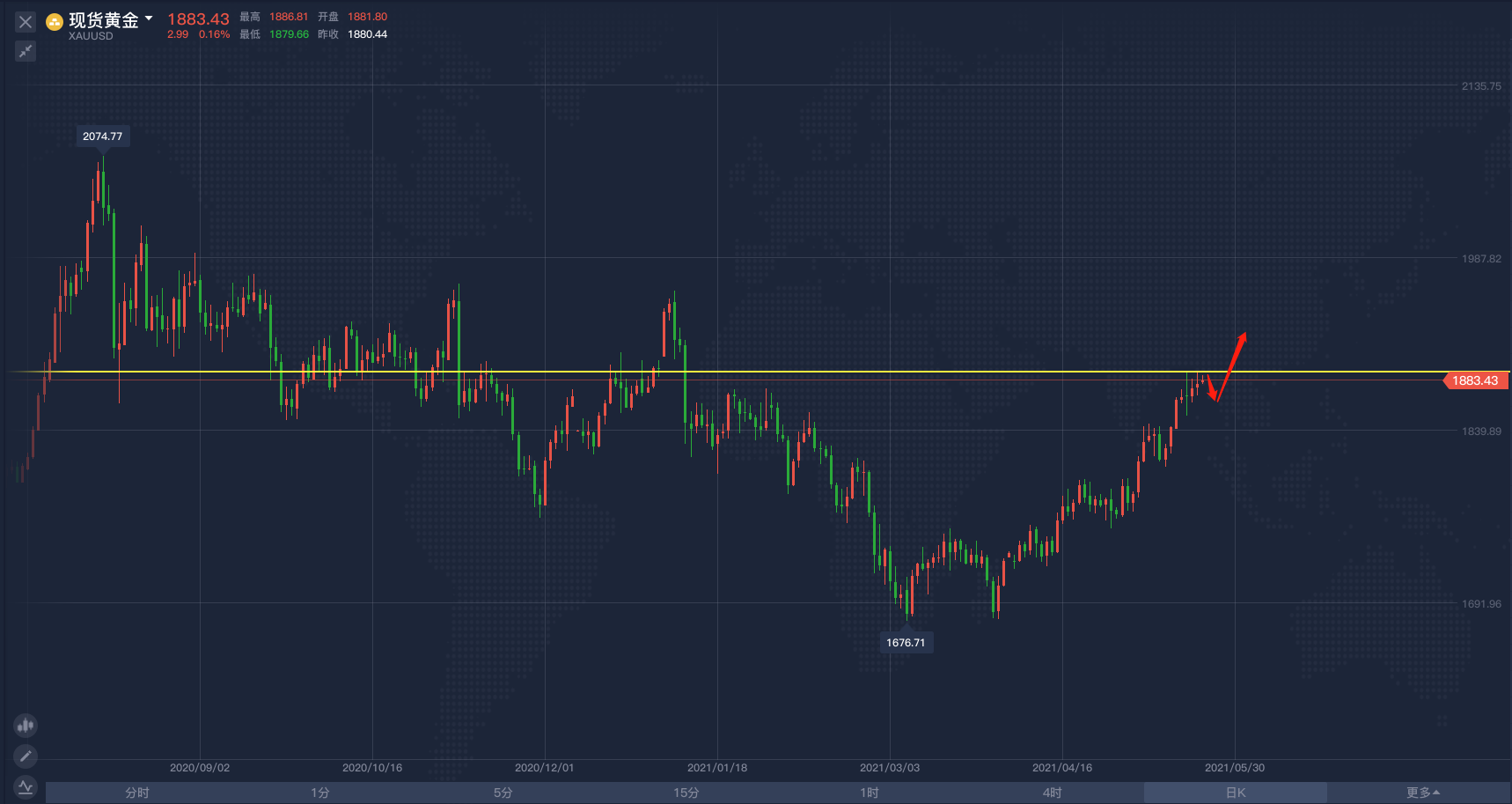Switch to the 1分 timeframe tab

[x=320, y=793]
